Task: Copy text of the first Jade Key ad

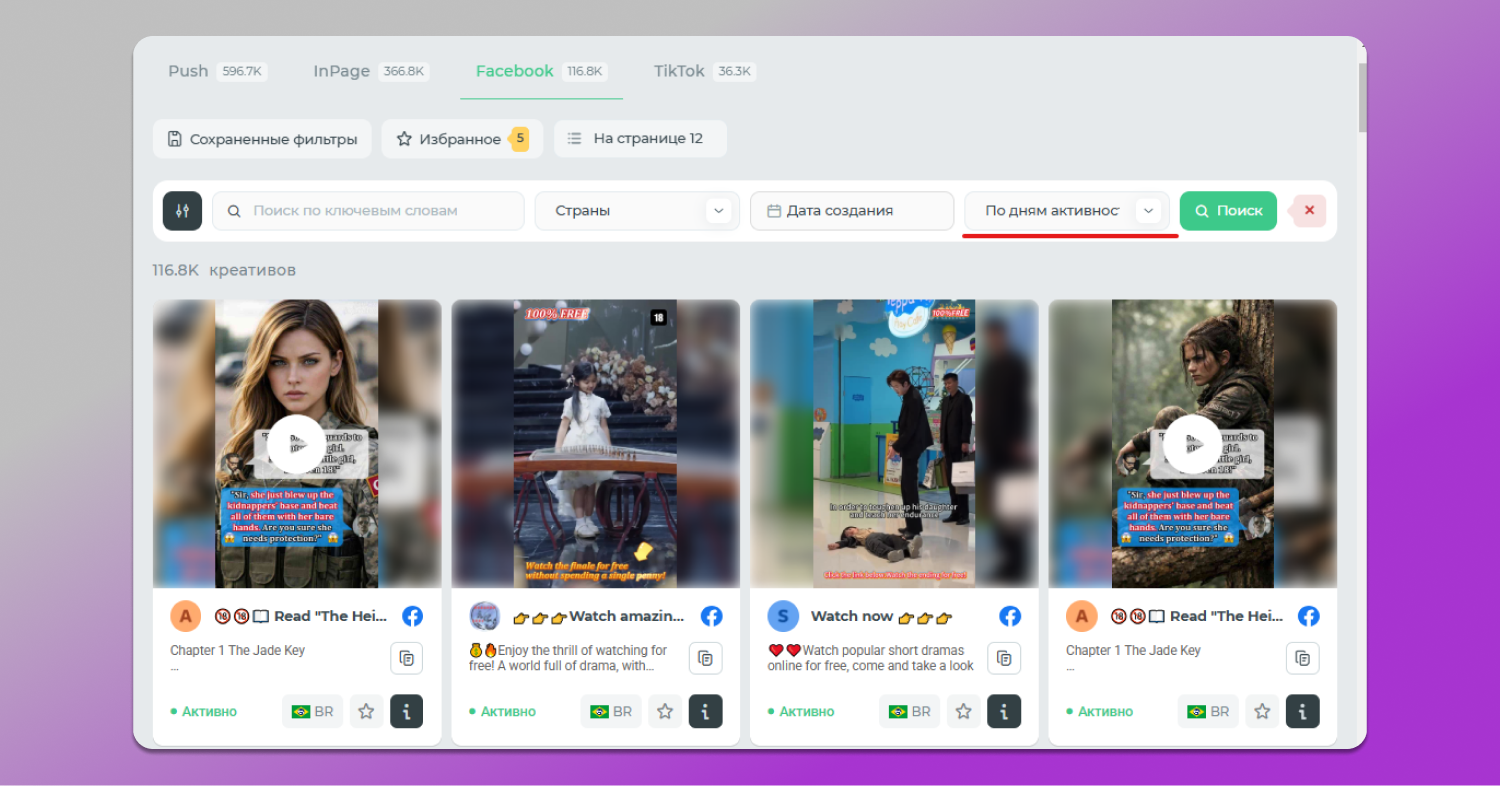Action: [x=406, y=658]
